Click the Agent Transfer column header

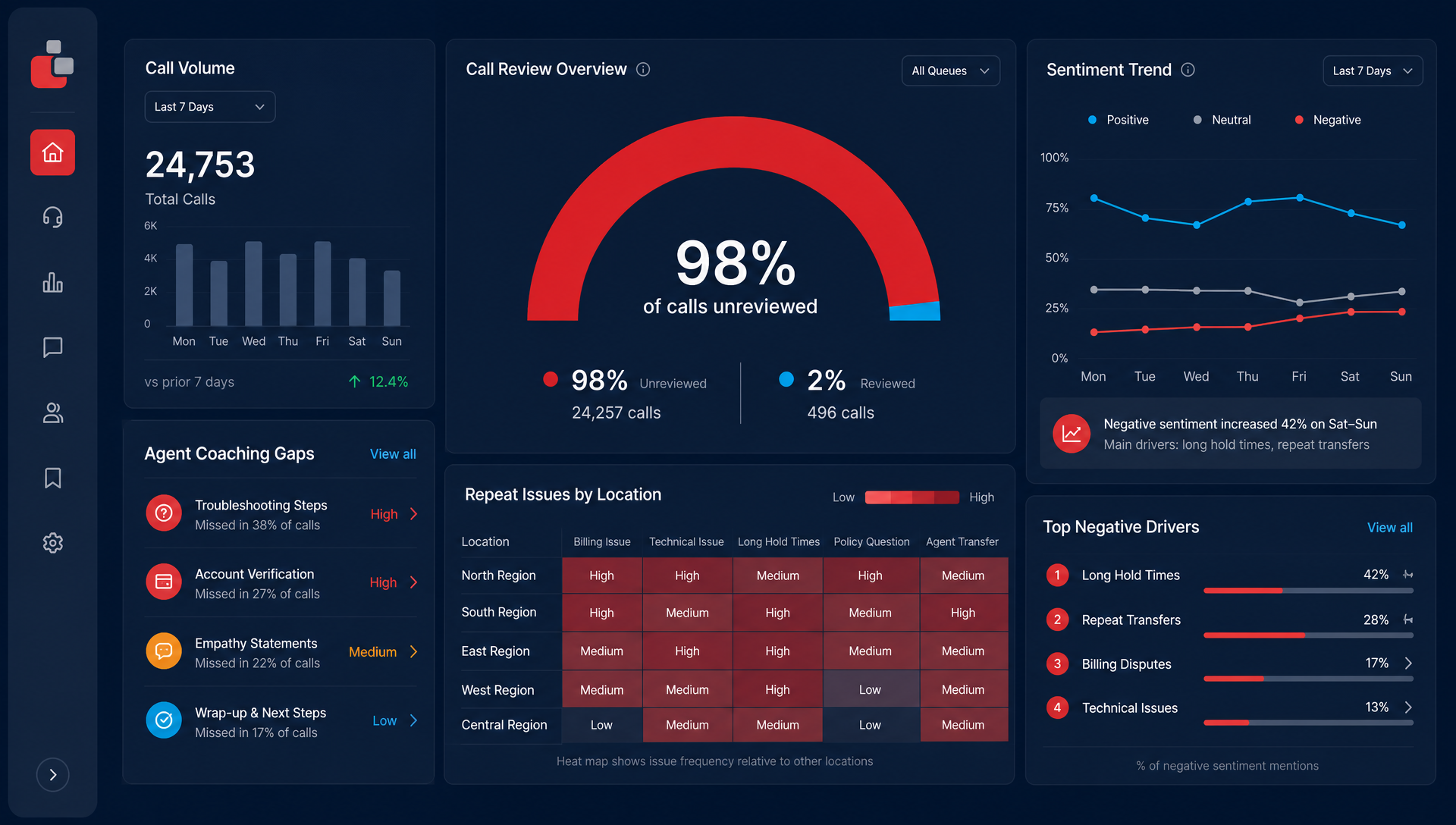click(x=962, y=541)
